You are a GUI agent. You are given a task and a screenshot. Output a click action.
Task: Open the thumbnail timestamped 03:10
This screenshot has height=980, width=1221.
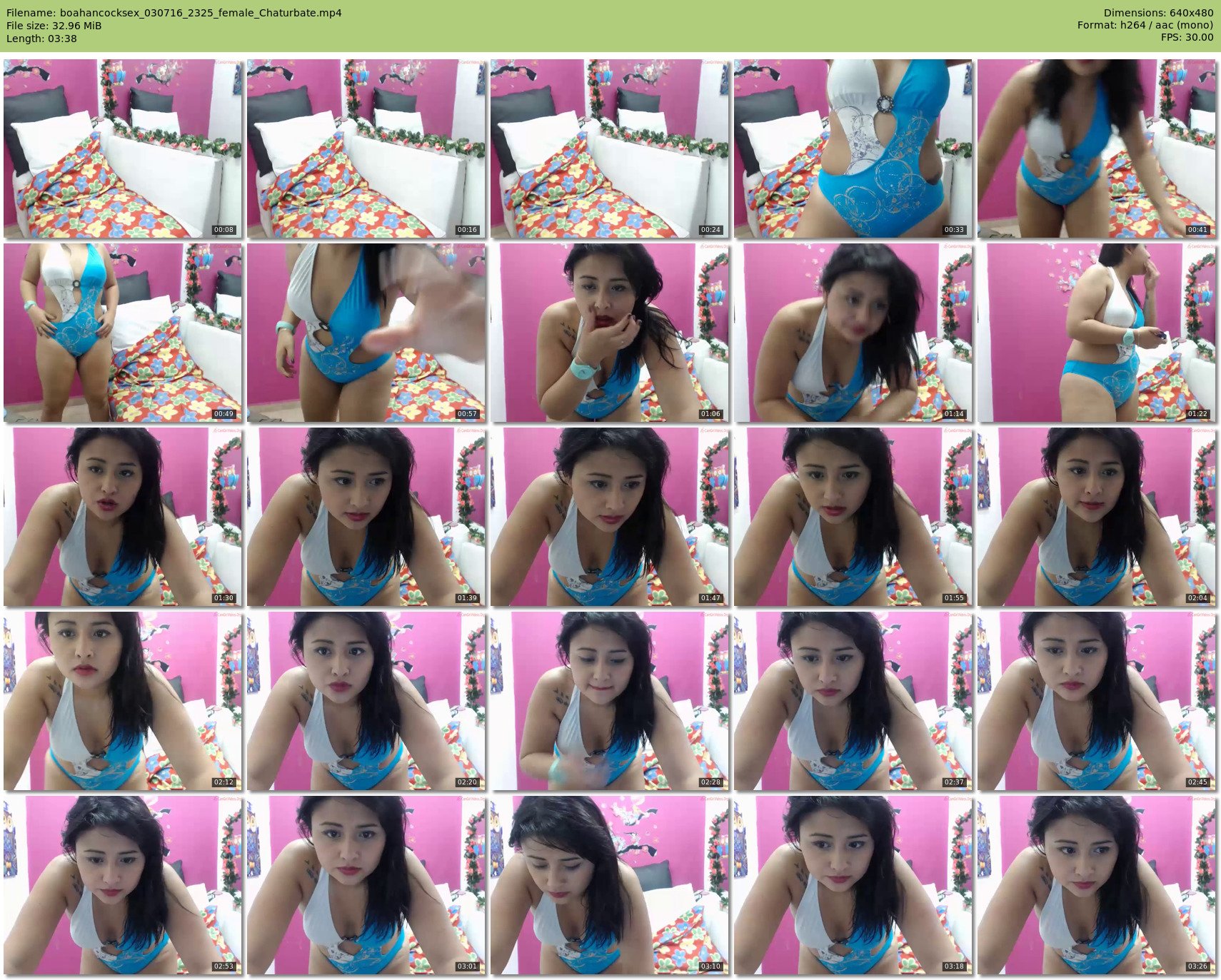[610, 885]
